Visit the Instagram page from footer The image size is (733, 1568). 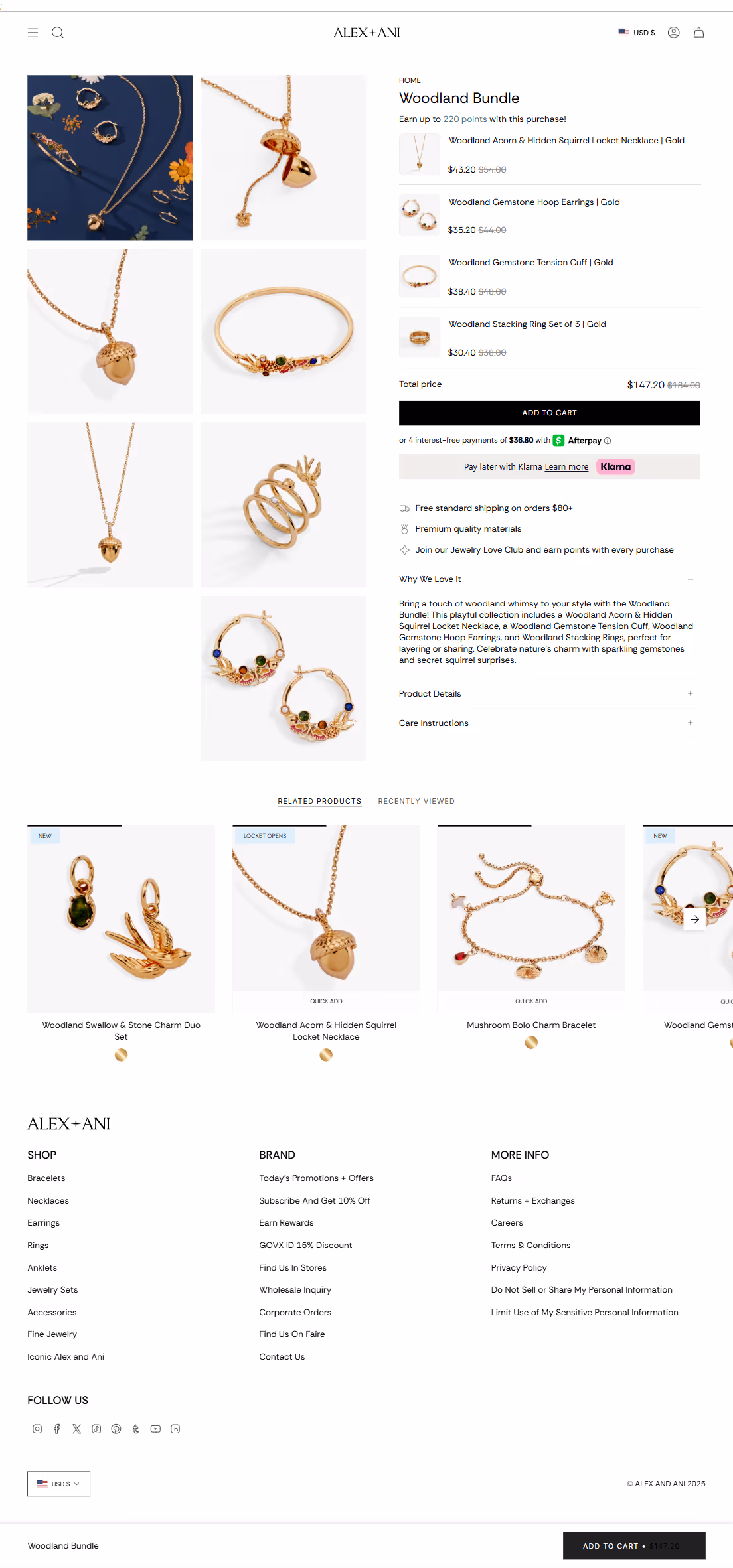click(37, 1429)
